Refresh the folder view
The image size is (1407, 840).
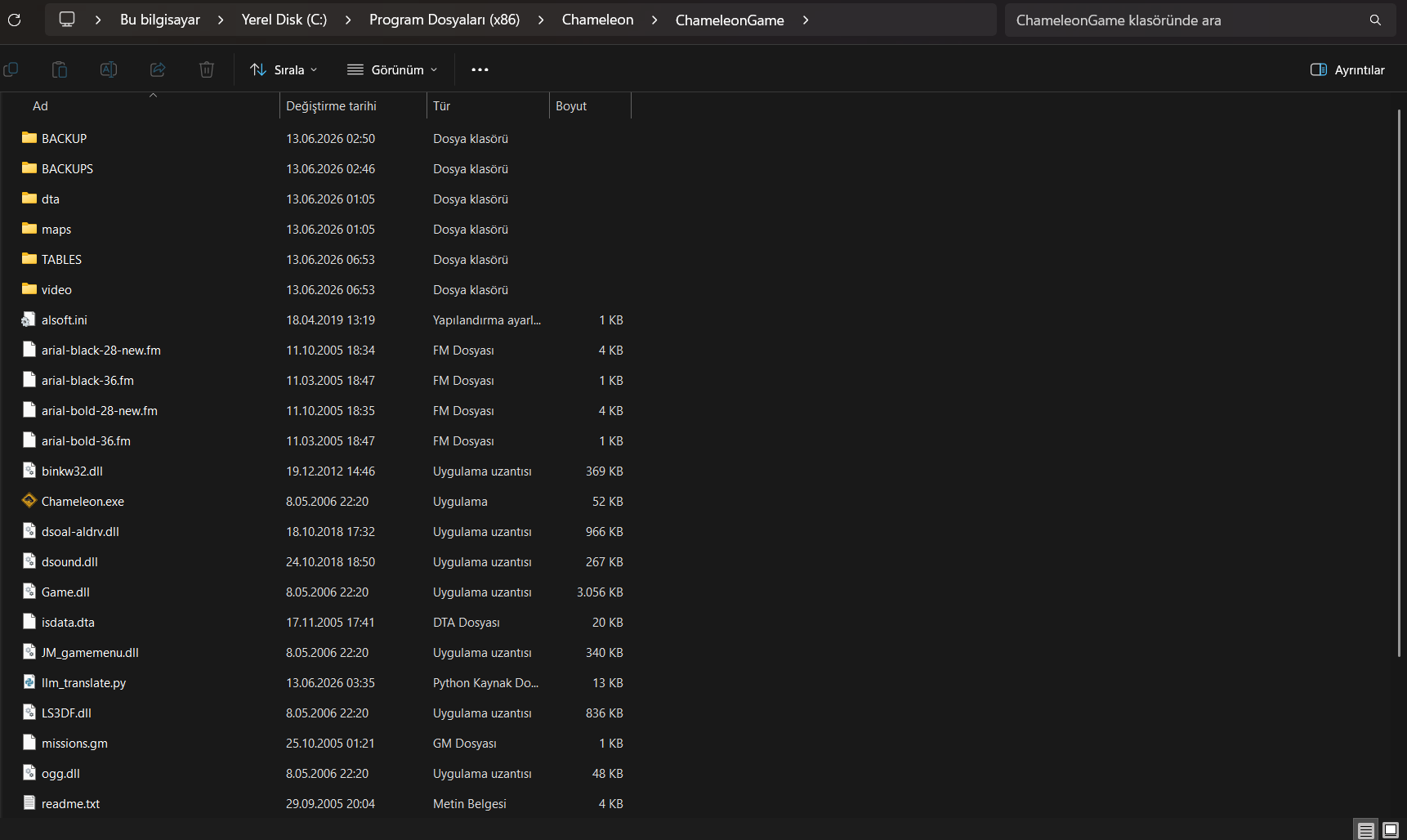pyautogui.click(x=14, y=20)
